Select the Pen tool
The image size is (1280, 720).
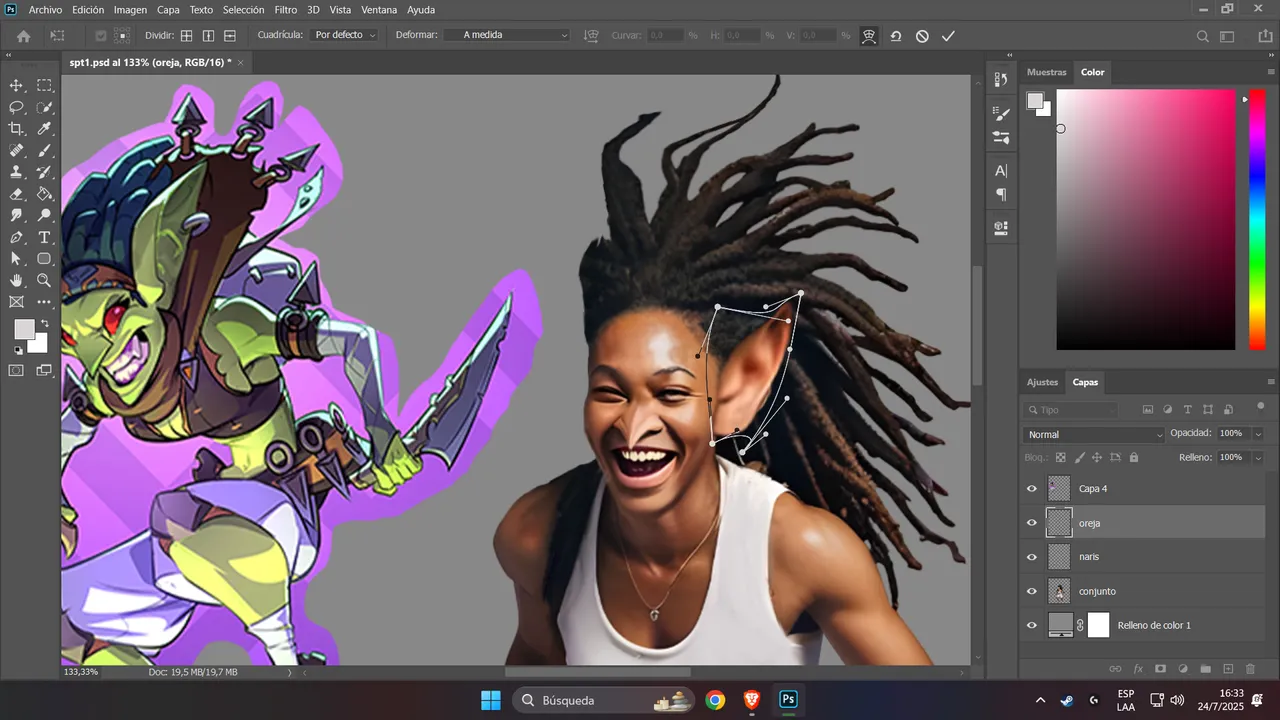tap(17, 237)
